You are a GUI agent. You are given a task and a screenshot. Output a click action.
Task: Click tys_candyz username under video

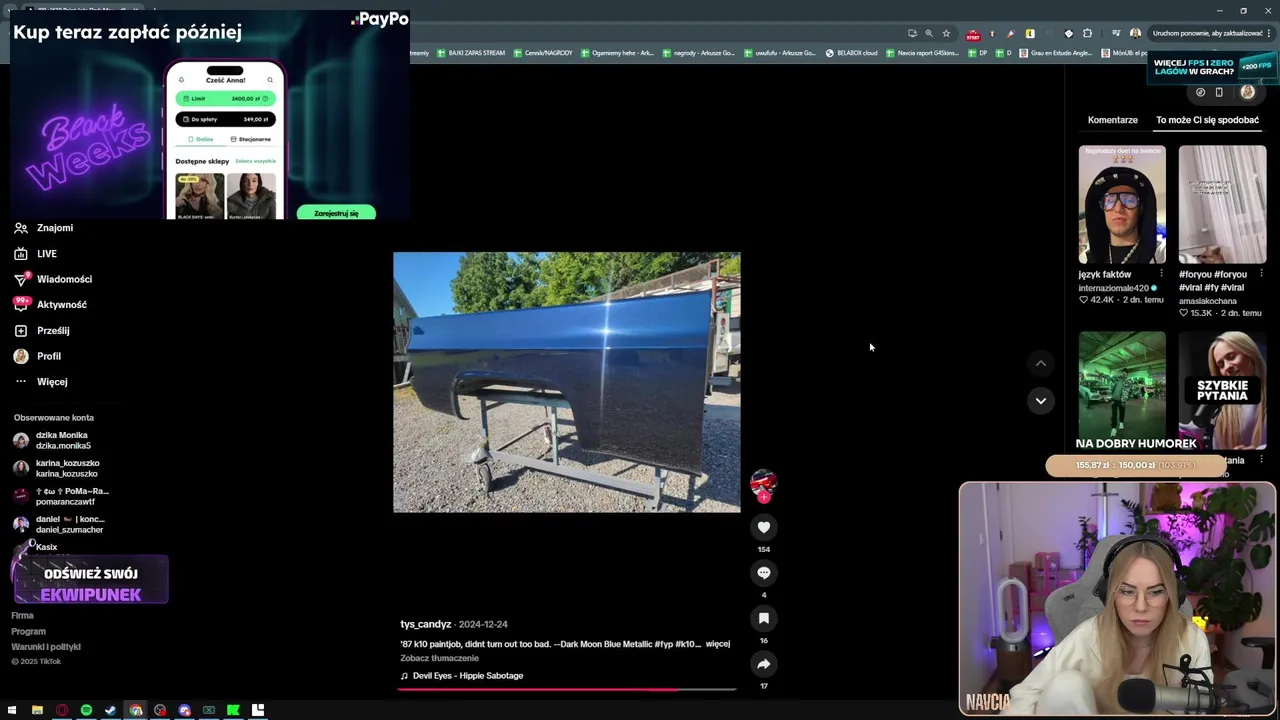pos(426,624)
